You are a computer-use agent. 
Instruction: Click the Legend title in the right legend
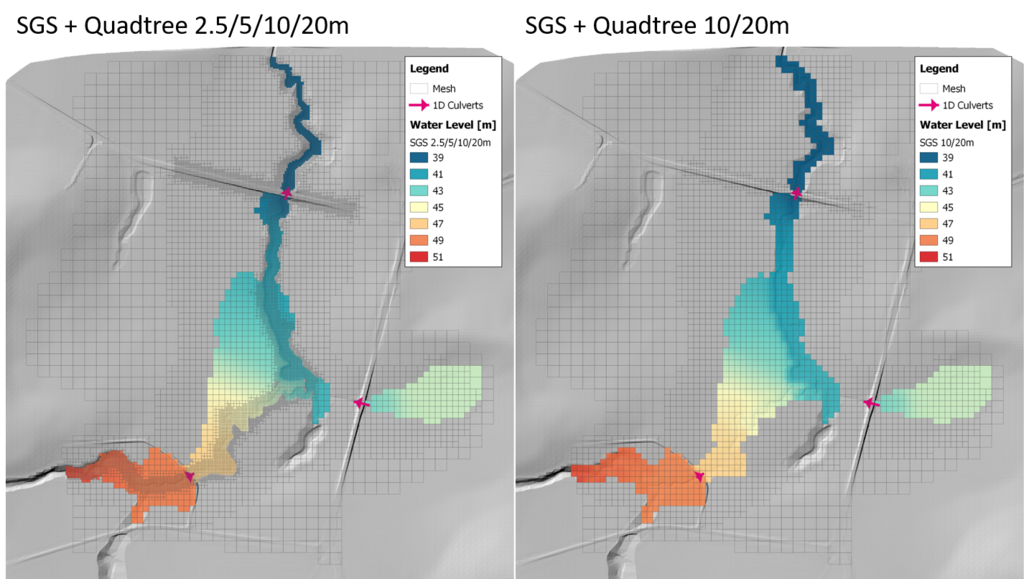pos(939,69)
